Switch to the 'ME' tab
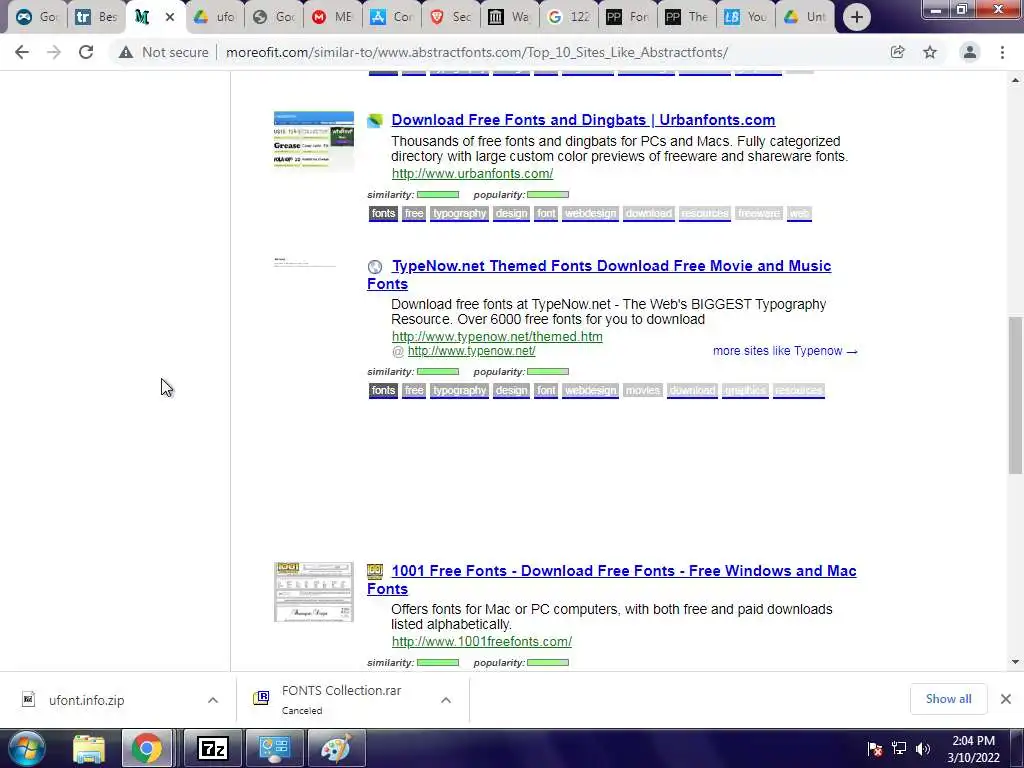Viewport: 1024px width, 768px height. click(332, 17)
